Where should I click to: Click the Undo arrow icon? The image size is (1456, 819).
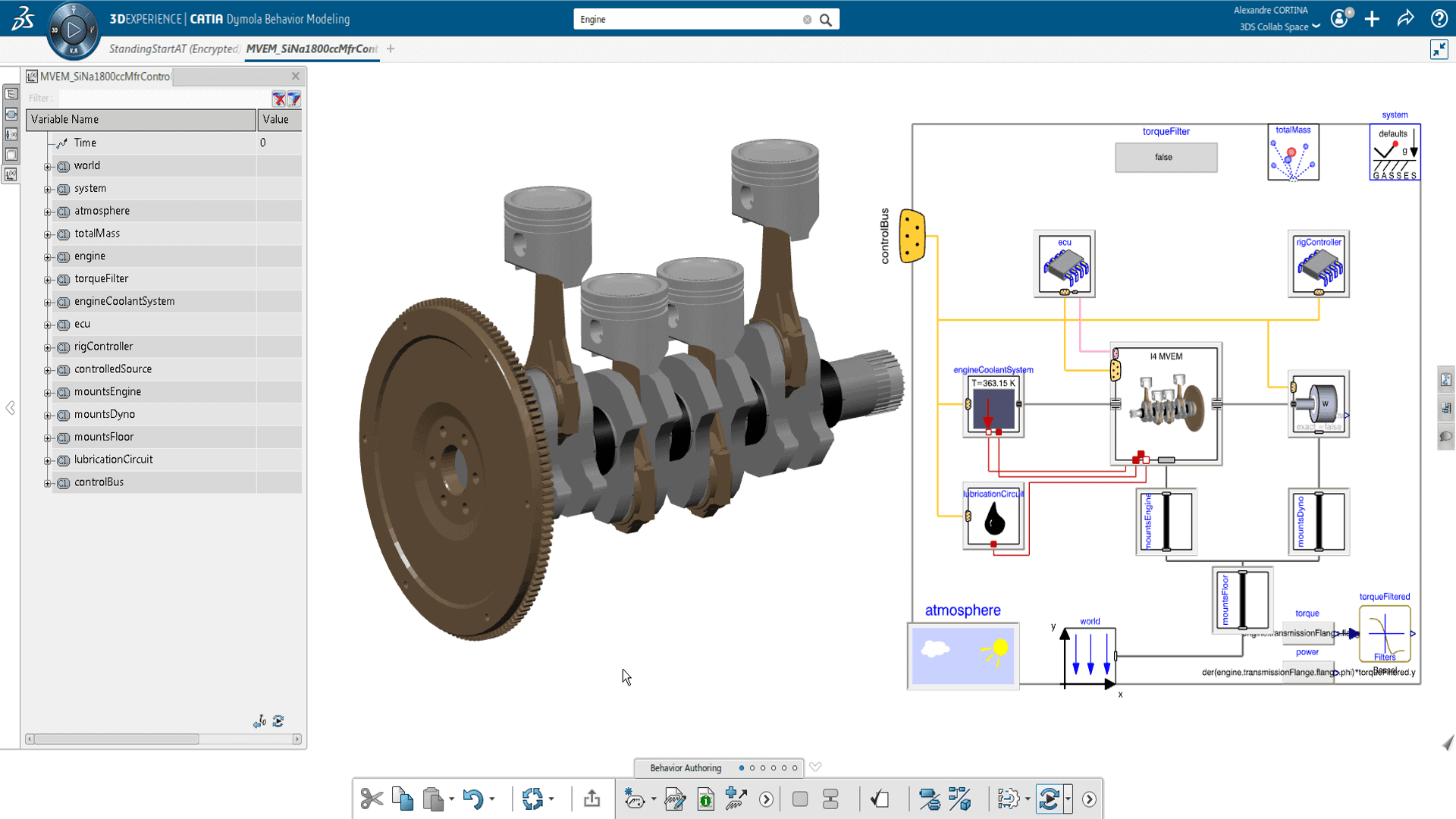tap(472, 799)
